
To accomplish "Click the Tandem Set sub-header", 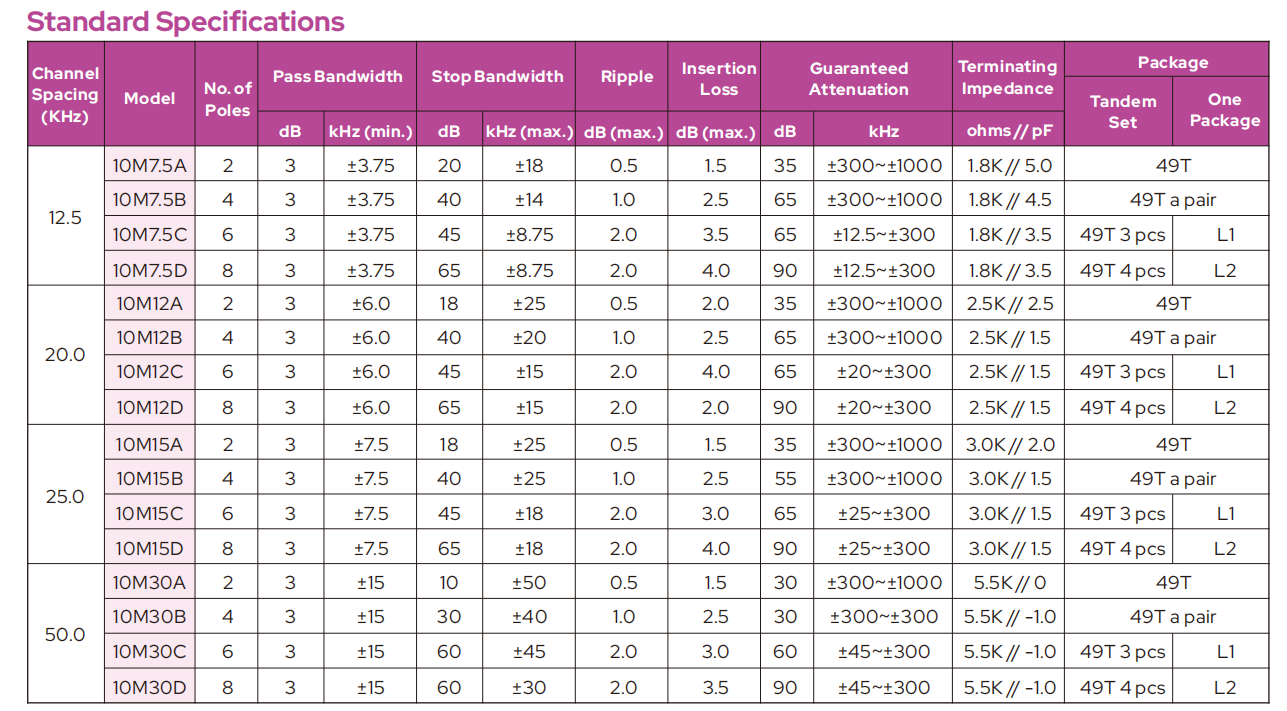I will (1122, 111).
